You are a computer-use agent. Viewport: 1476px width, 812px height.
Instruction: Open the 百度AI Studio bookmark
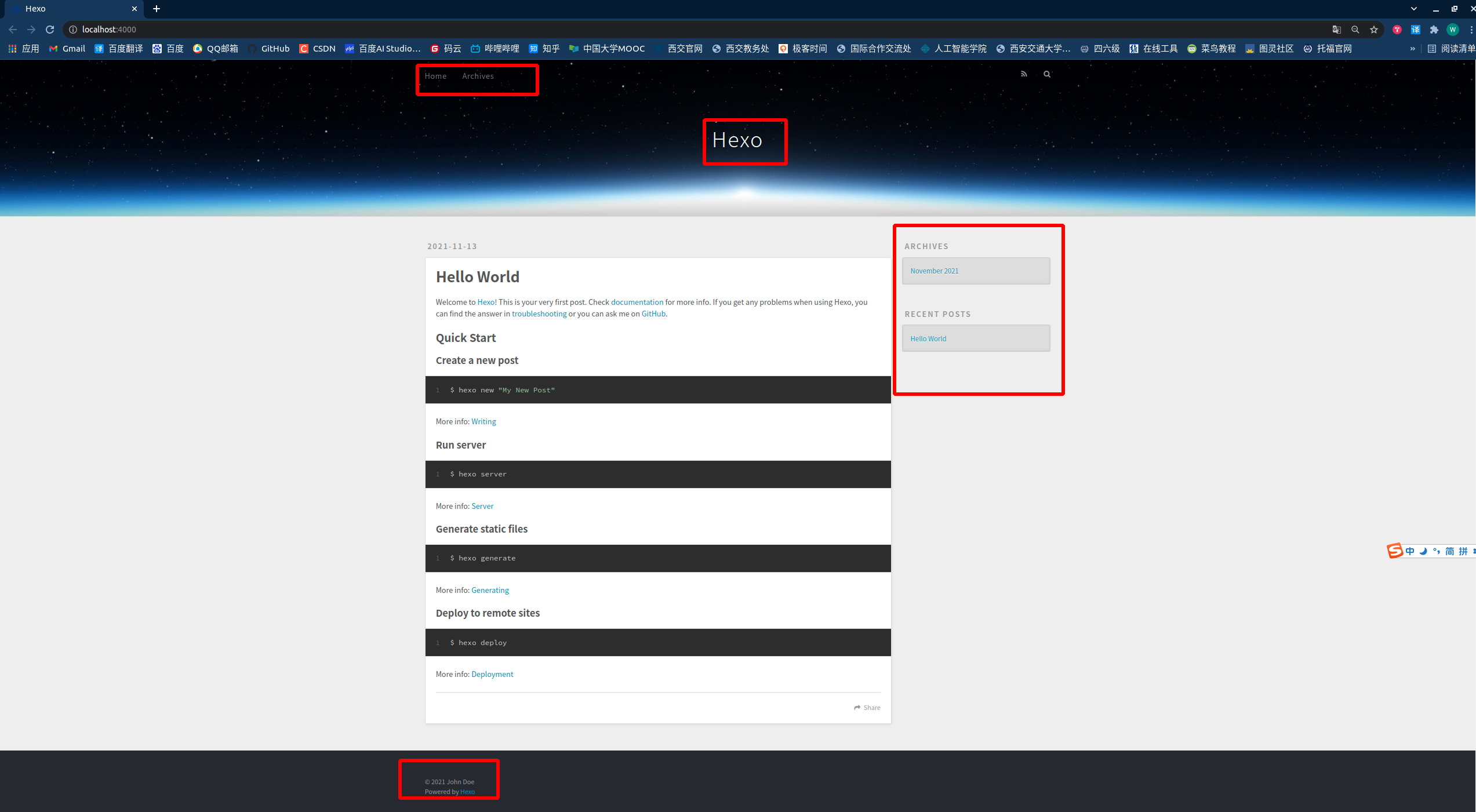pos(383,49)
